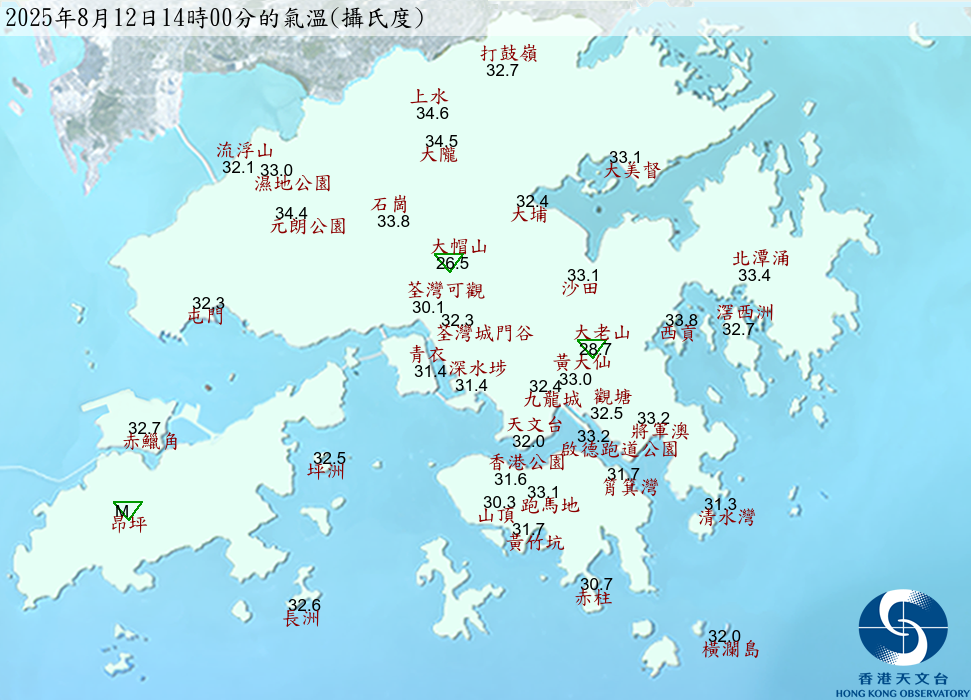The image size is (971, 700).
Task: Select the 30.7 reading above 赤柱
Action: [x=596, y=584]
